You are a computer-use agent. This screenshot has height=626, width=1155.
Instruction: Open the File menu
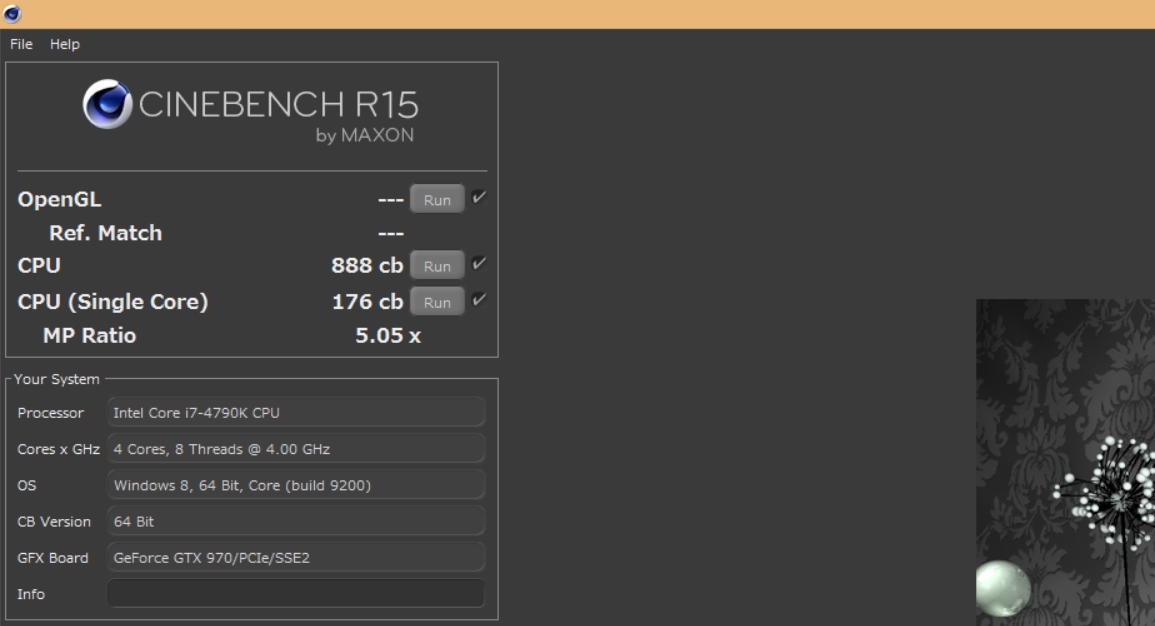tap(21, 44)
